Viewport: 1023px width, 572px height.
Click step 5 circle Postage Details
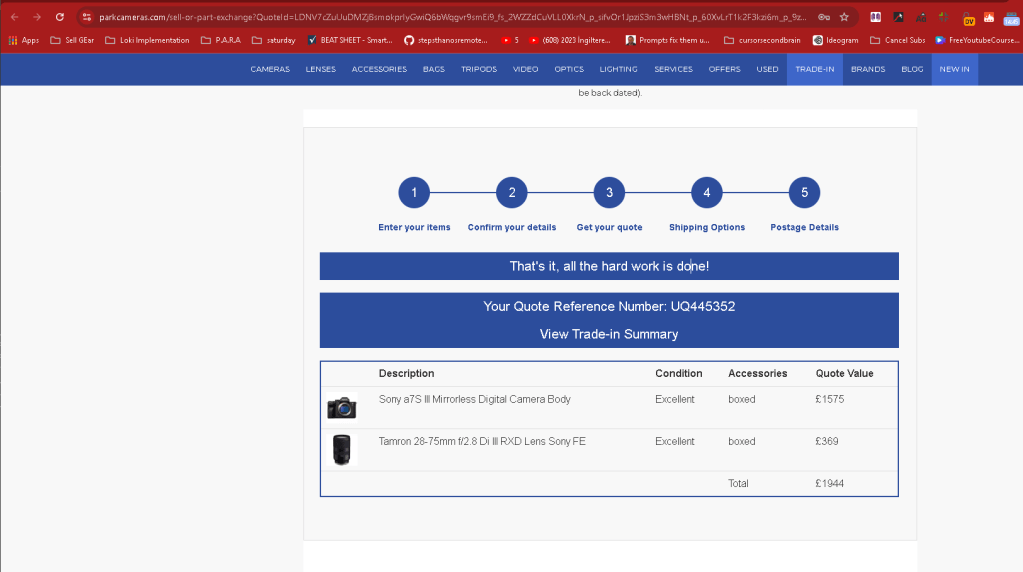click(804, 192)
